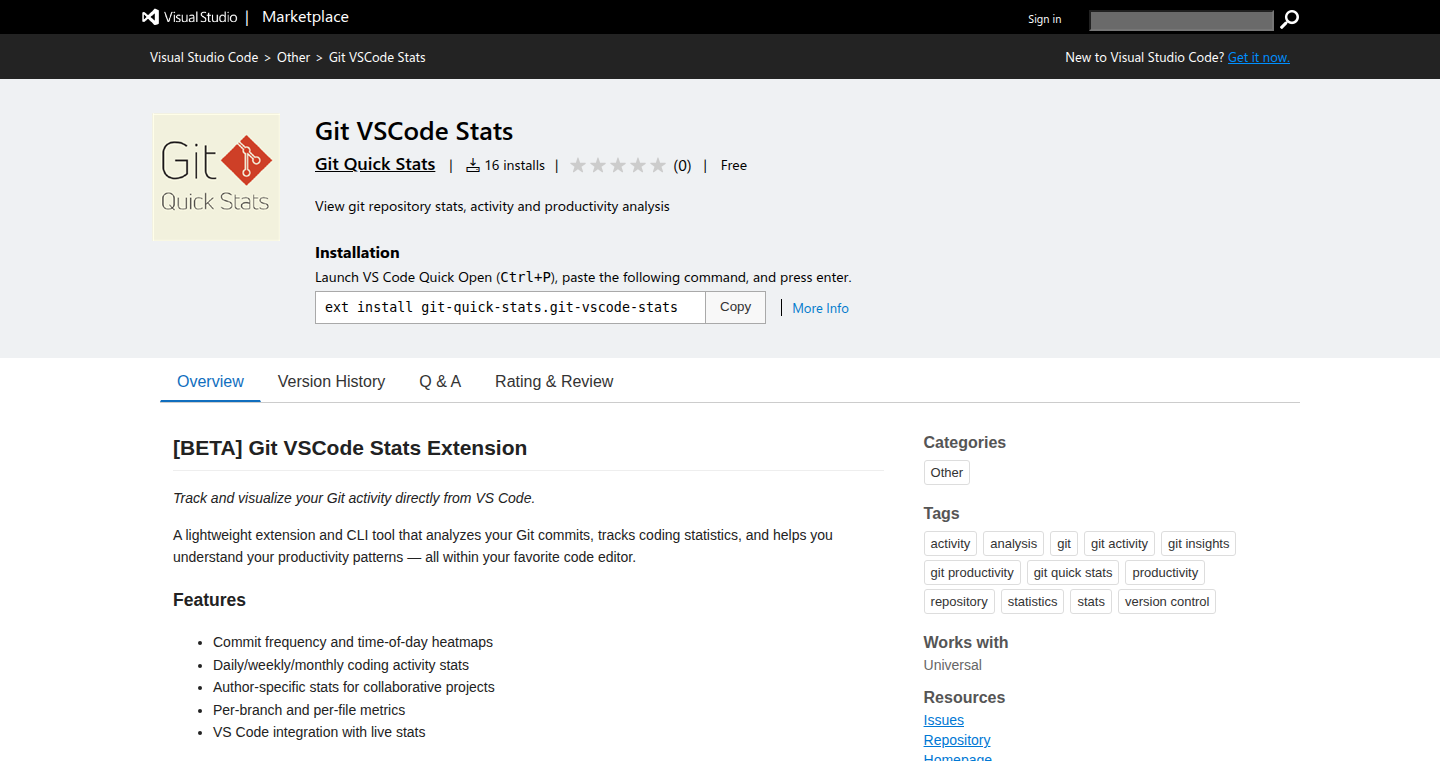
Task: Click the productivity tag
Action: pyautogui.click(x=1165, y=573)
